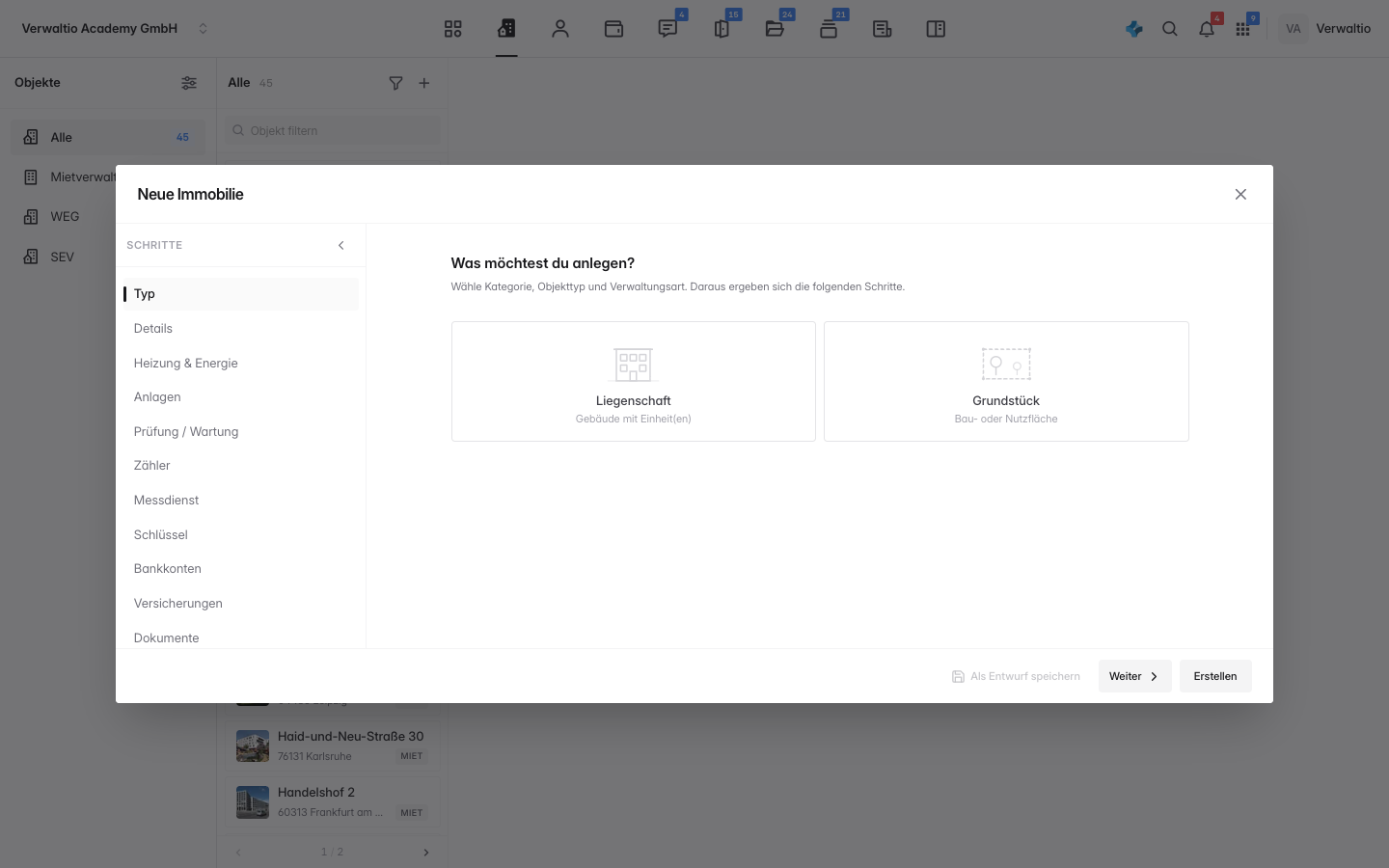Viewport: 1389px width, 868px height.
Task: Open the list report icon in top navigation
Action: tap(882, 29)
